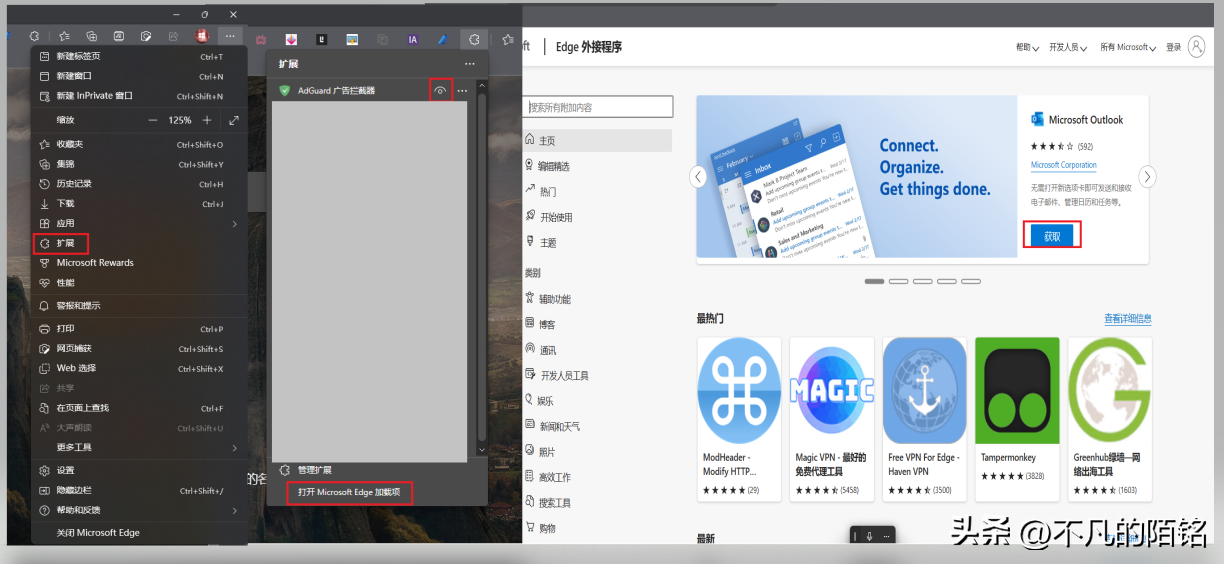Screen dimensions: 1224x564
Task: Open the Collections toolbar icon
Action: [x=91, y=36]
